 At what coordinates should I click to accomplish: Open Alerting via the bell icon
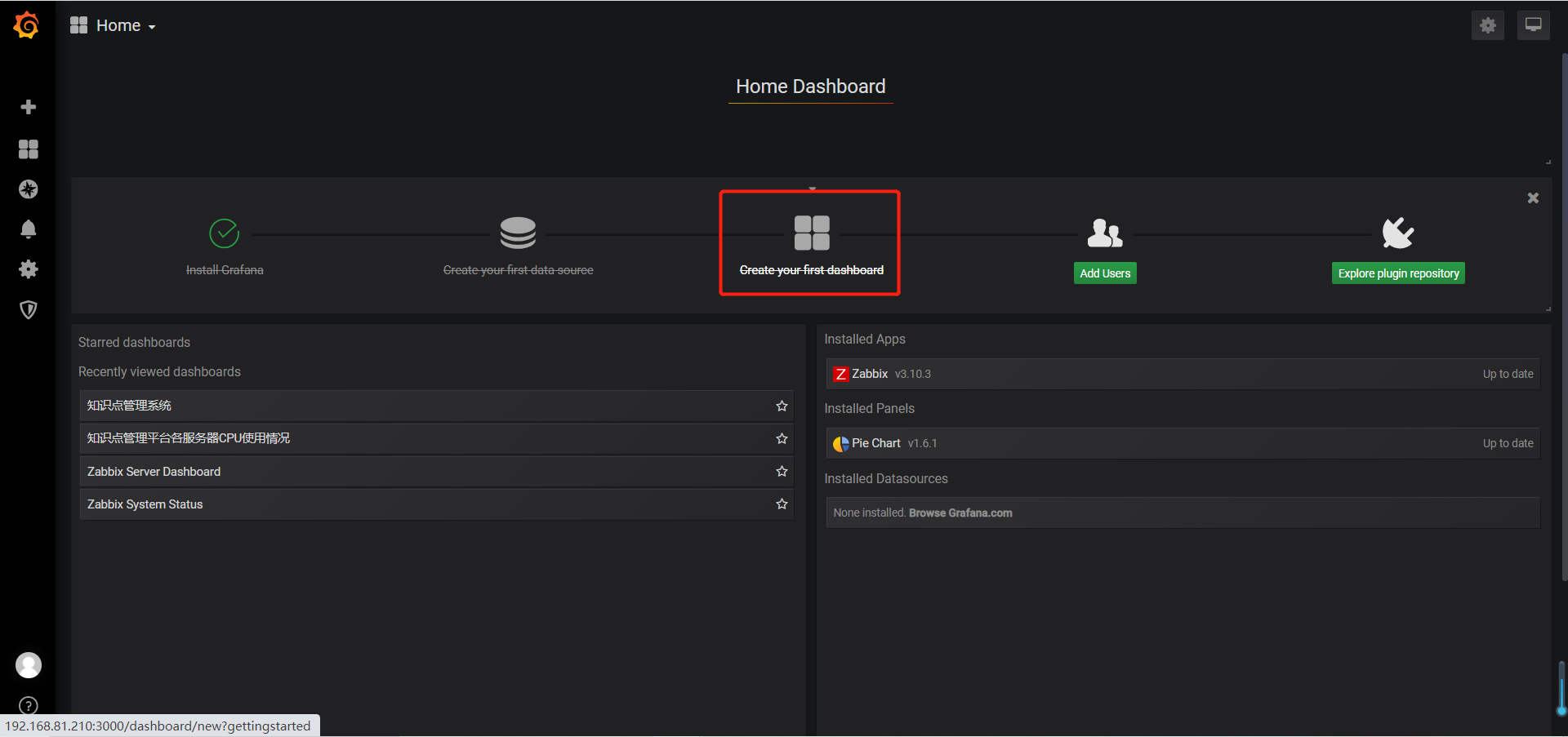coord(28,229)
